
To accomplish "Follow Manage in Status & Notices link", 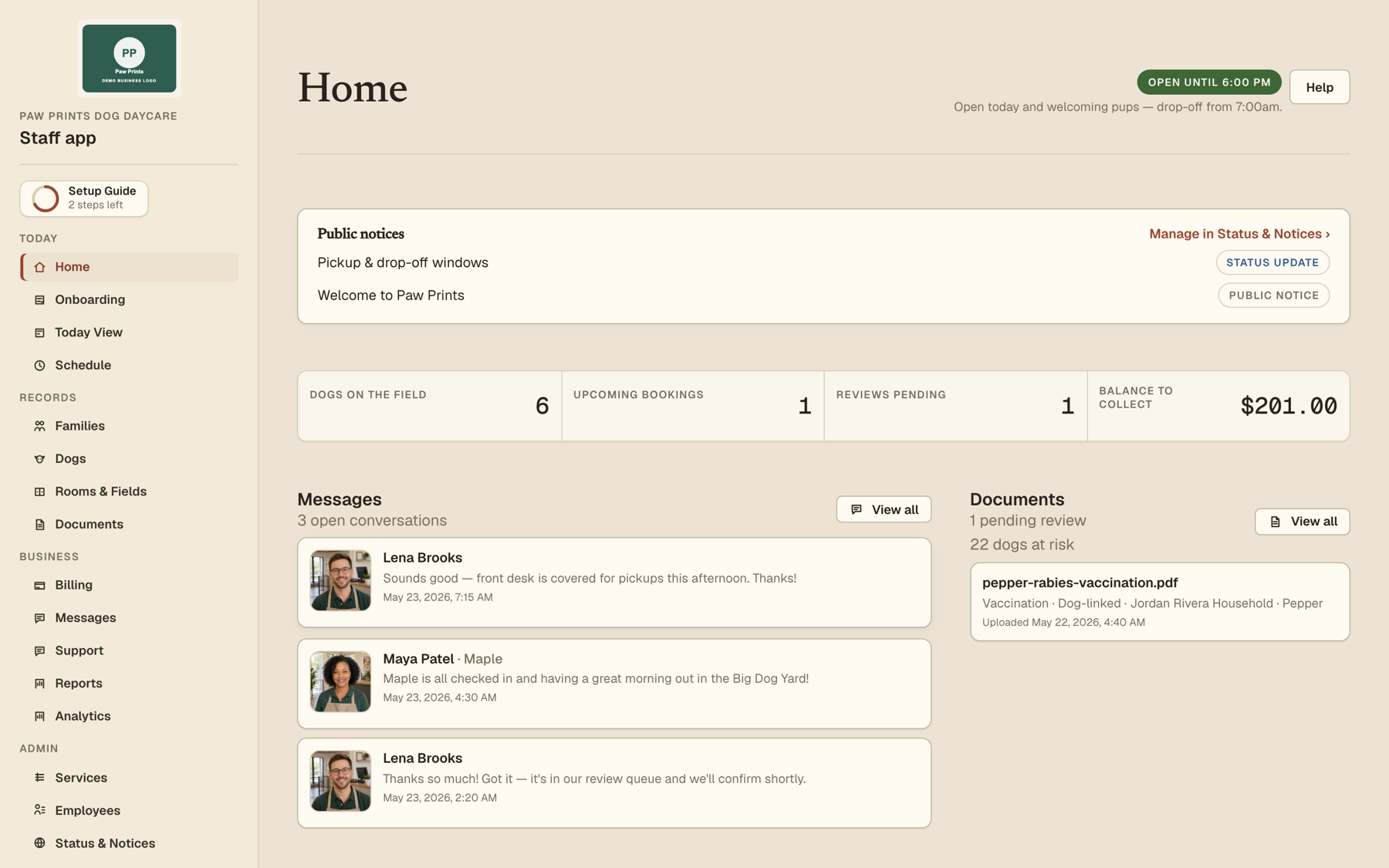I will pos(1239,234).
